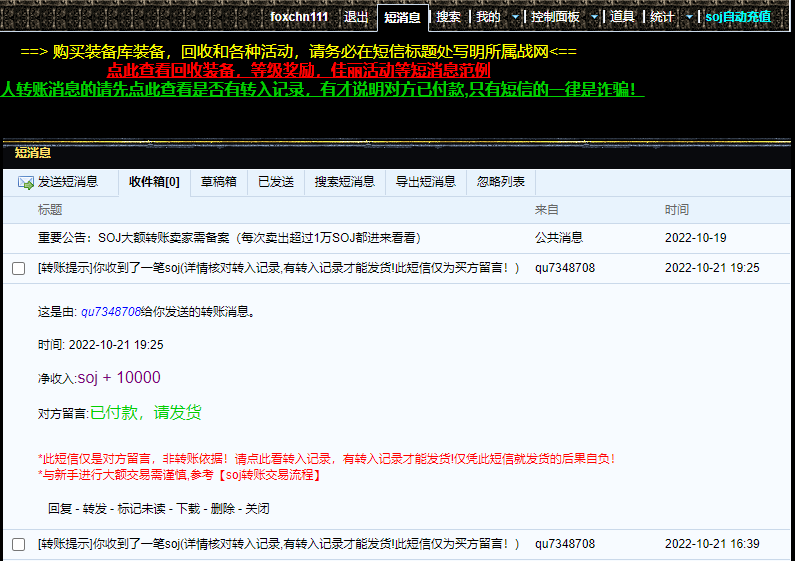Click 删除 under the open message
The image size is (795, 561).
click(x=222, y=508)
